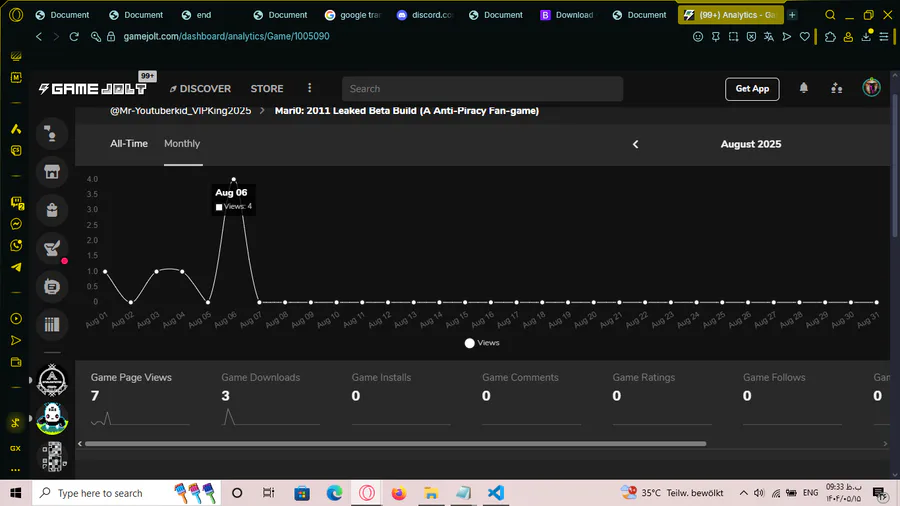Open Firefox from the taskbar

click(x=398, y=493)
